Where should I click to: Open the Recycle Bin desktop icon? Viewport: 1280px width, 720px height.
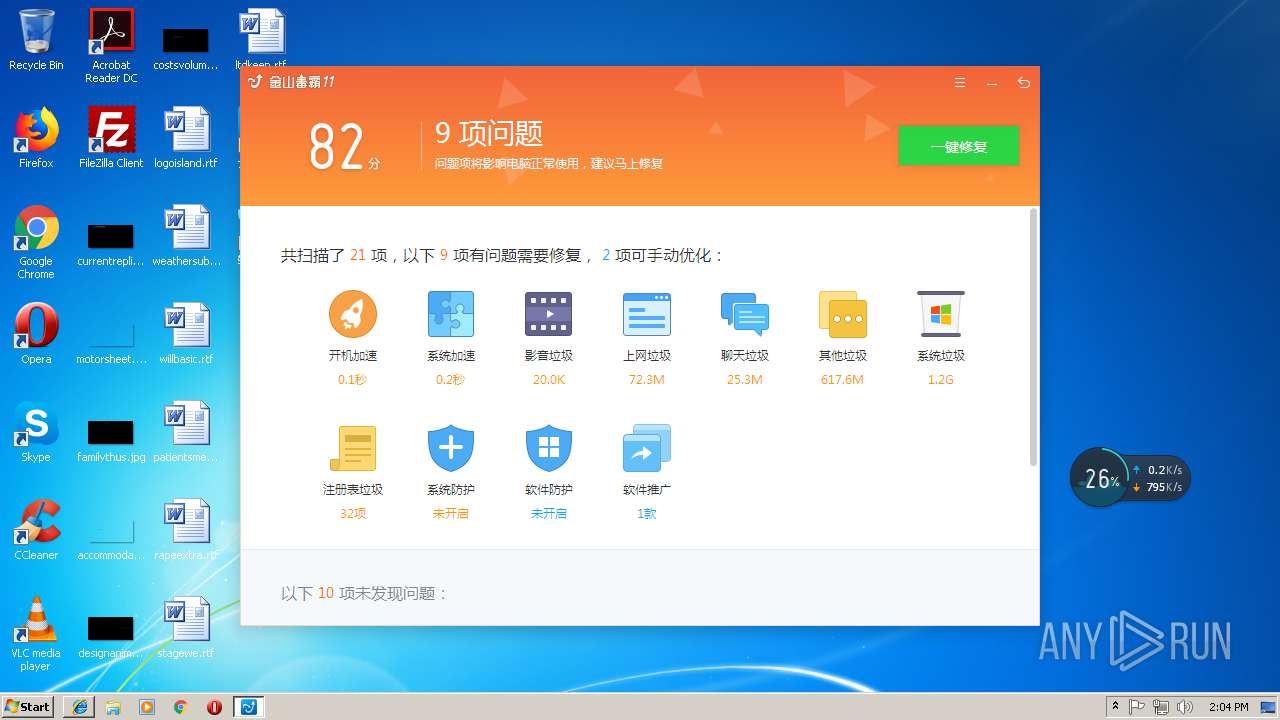36,40
